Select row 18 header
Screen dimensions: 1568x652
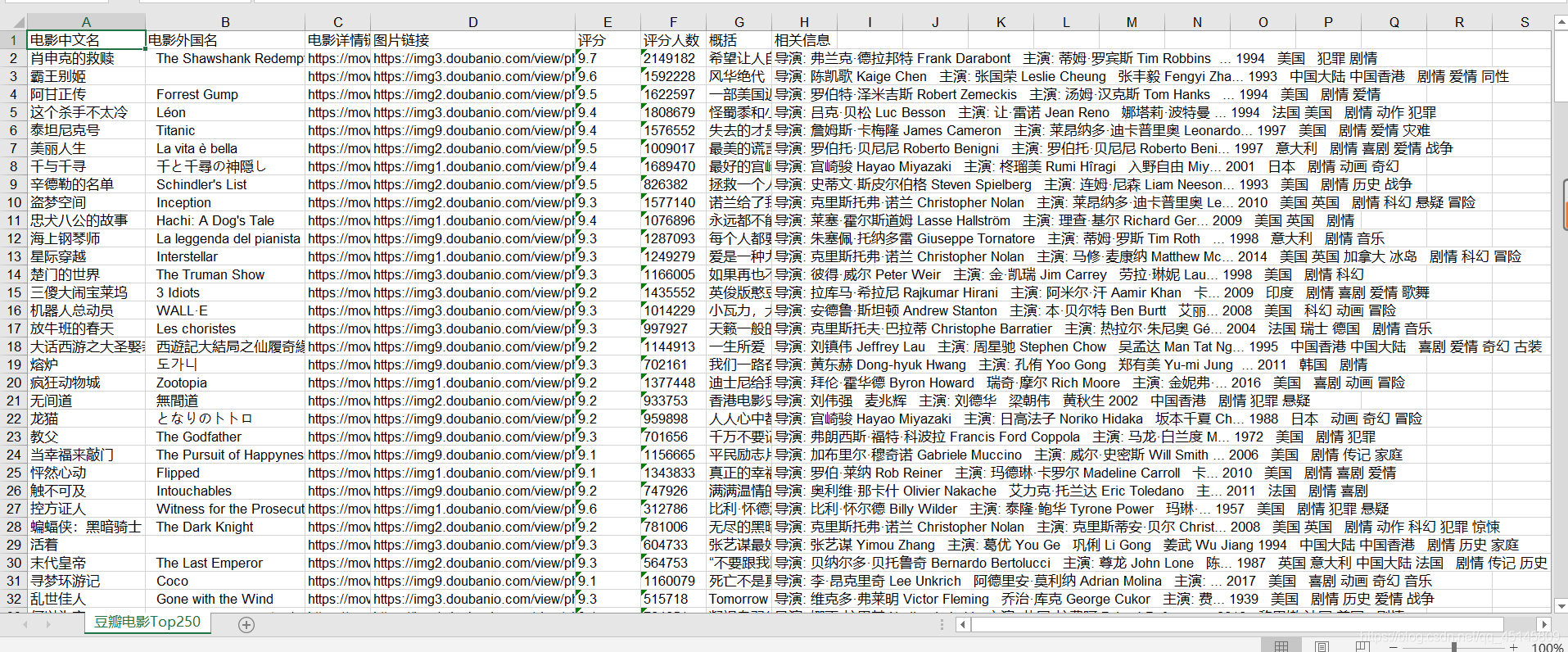coord(14,346)
